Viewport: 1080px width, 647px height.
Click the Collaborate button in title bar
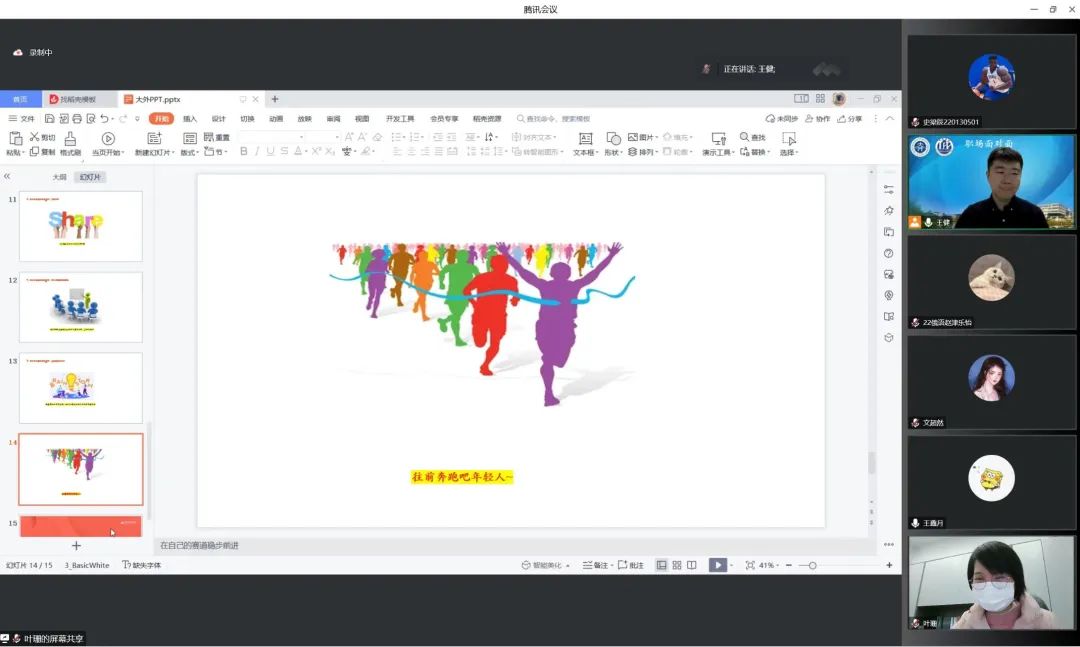point(818,118)
